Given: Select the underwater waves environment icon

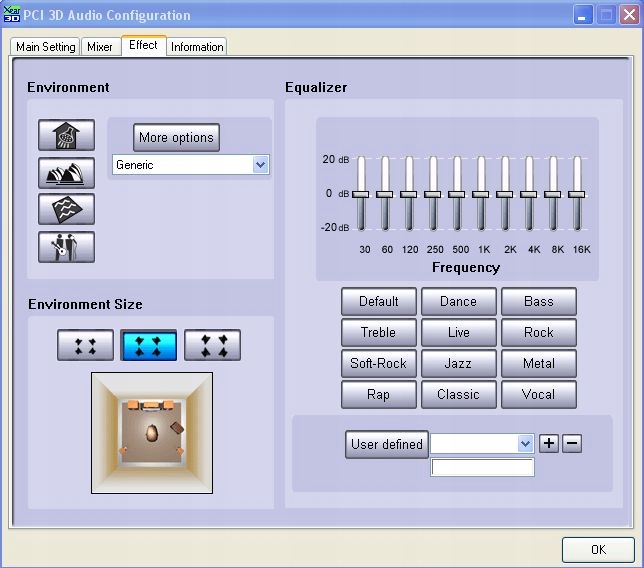Looking at the screenshot, I should [x=67, y=209].
